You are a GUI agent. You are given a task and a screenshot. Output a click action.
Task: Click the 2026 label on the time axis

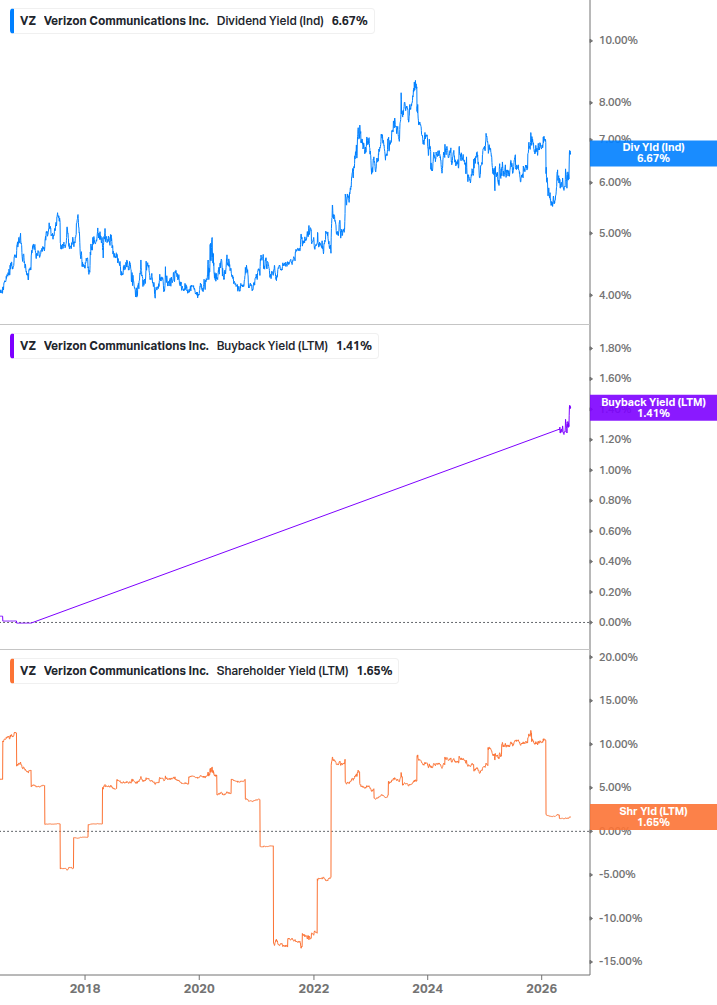coord(542,989)
